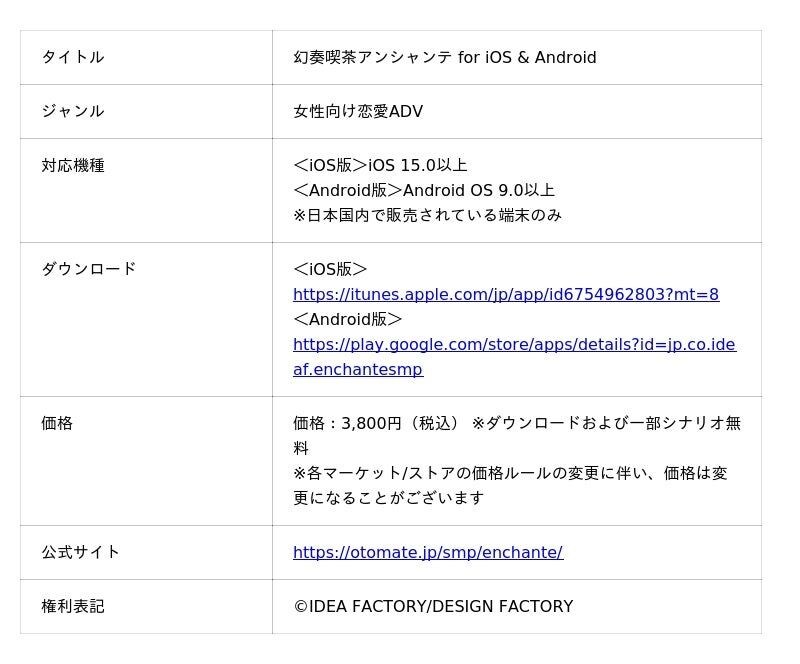Click the iOS 15.0以上 requirement line
The image size is (800, 664).
pyautogui.click(x=381, y=165)
